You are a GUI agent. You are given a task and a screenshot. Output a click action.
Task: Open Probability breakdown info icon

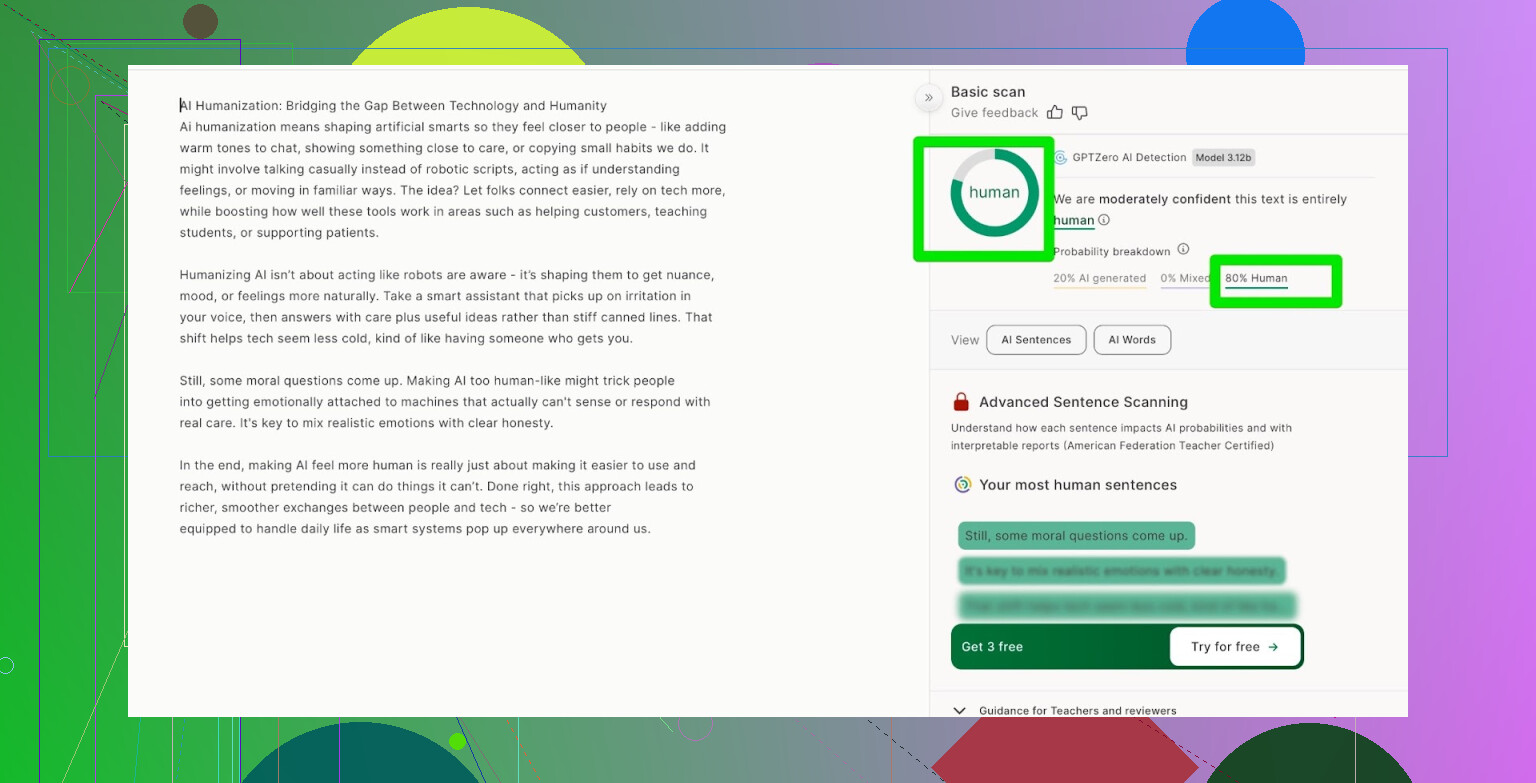click(1183, 250)
